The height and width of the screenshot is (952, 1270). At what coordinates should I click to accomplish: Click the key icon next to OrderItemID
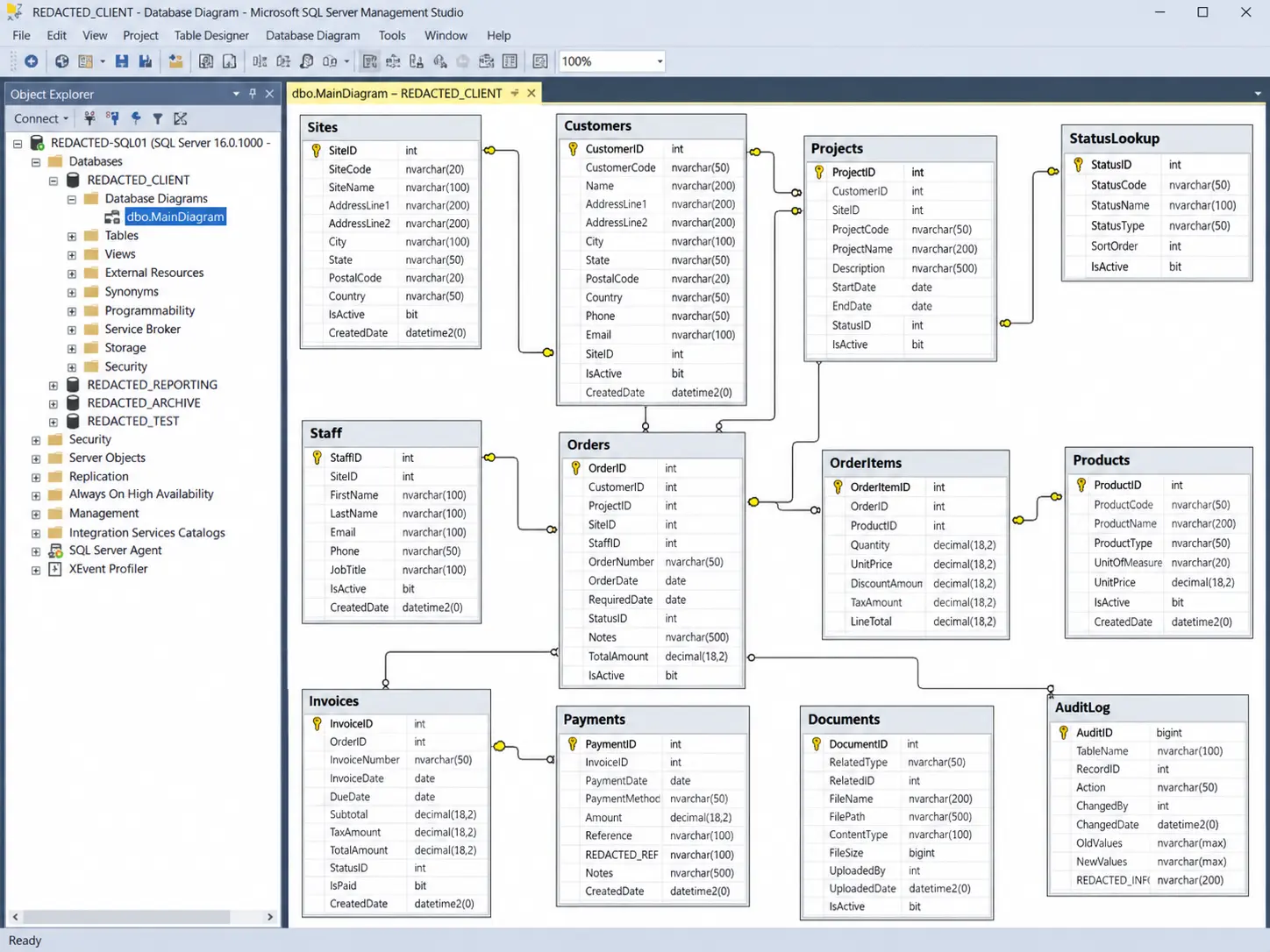point(838,487)
